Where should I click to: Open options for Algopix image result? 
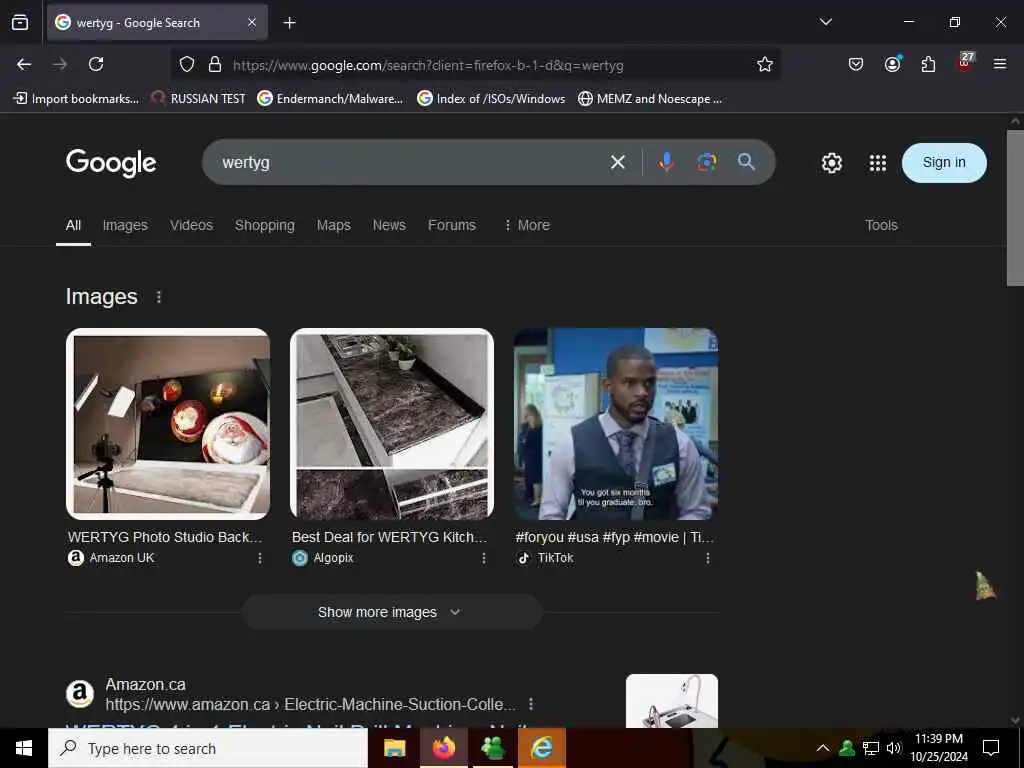point(484,558)
